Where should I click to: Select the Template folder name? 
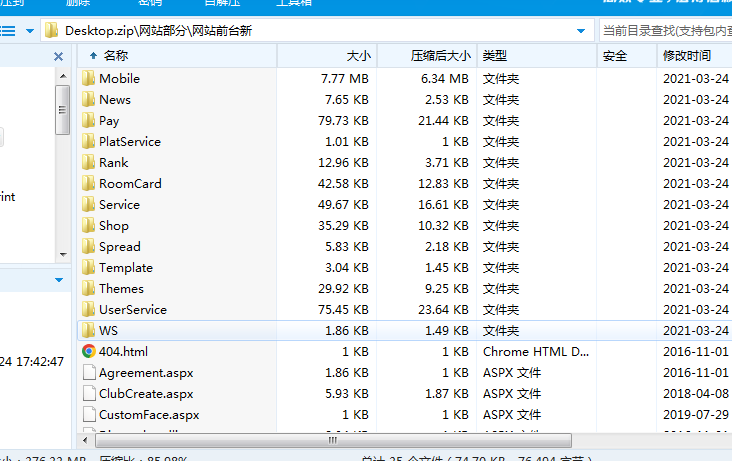pyautogui.click(x=126, y=267)
